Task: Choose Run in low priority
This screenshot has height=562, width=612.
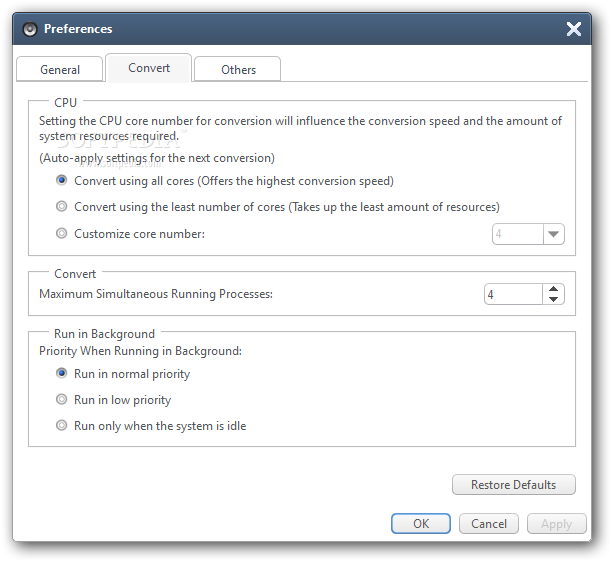Action: click(x=61, y=399)
